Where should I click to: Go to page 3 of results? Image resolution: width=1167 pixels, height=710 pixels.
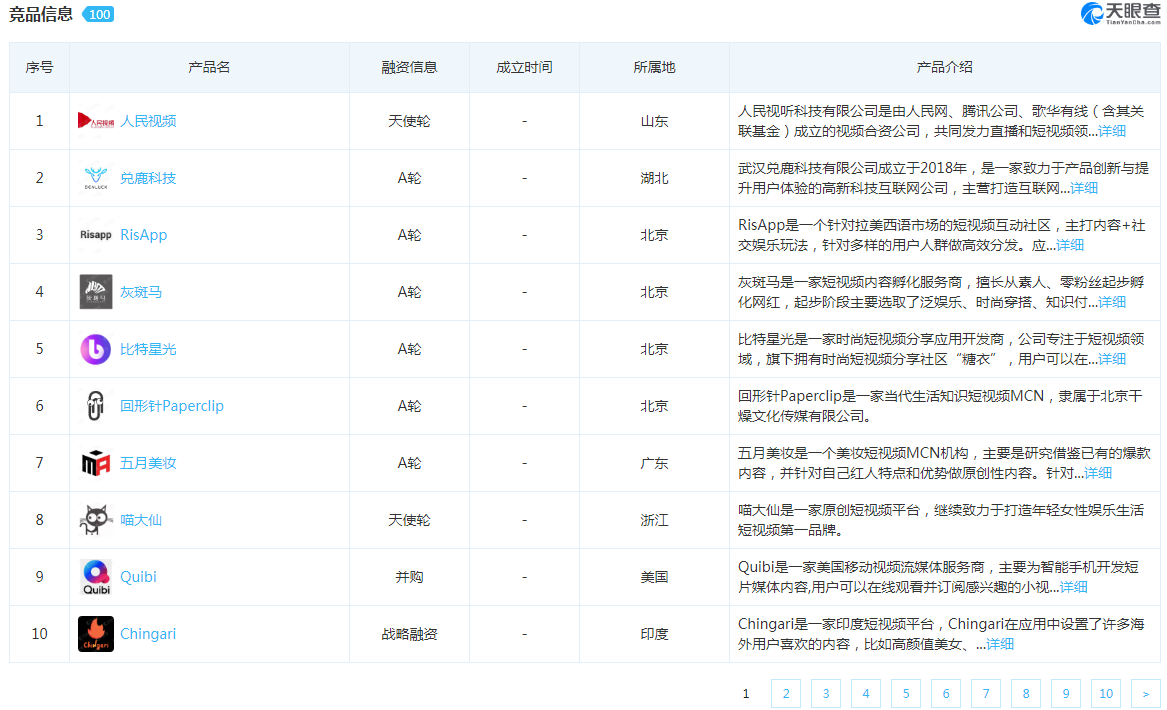coord(826,694)
